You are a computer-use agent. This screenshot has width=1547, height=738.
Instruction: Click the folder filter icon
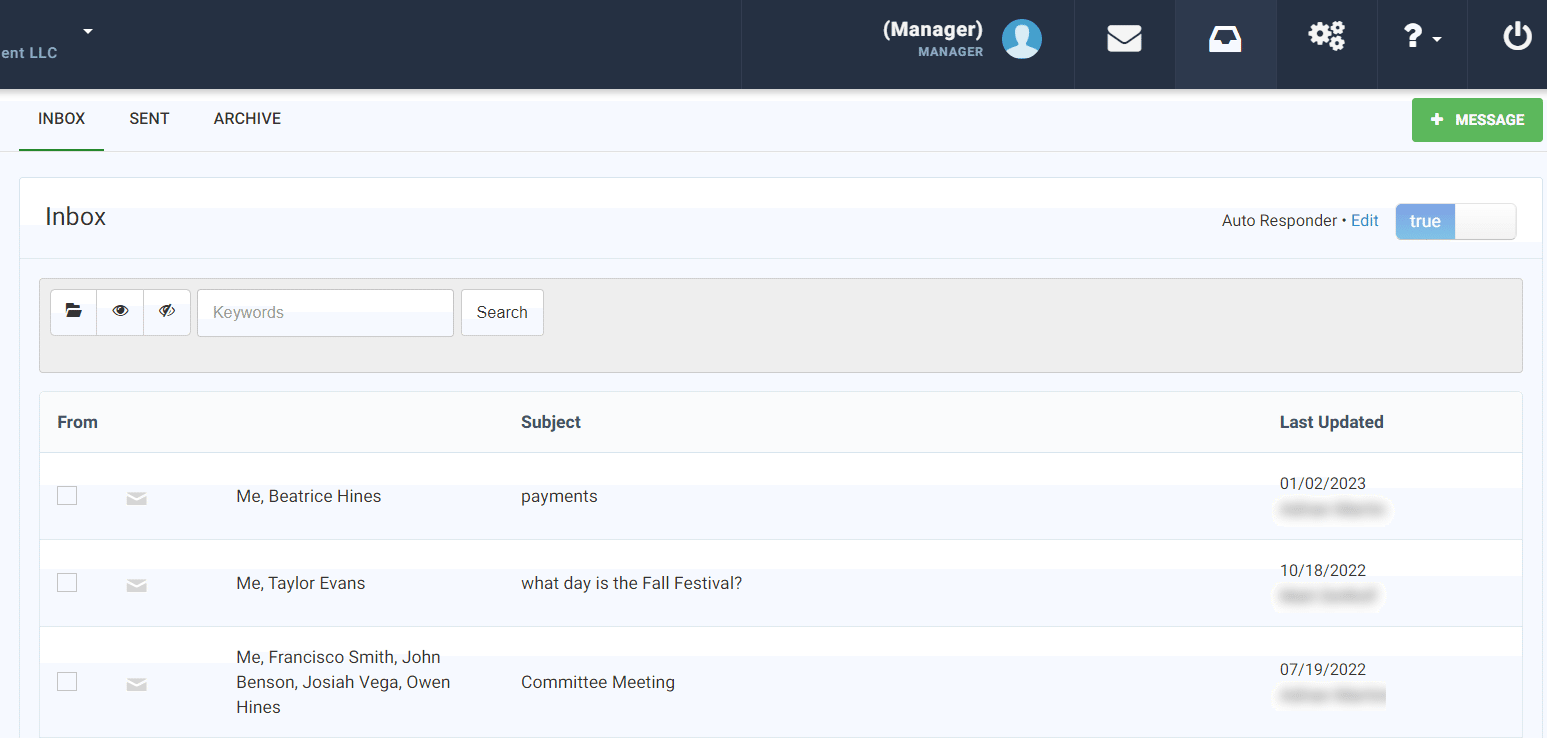[74, 312]
